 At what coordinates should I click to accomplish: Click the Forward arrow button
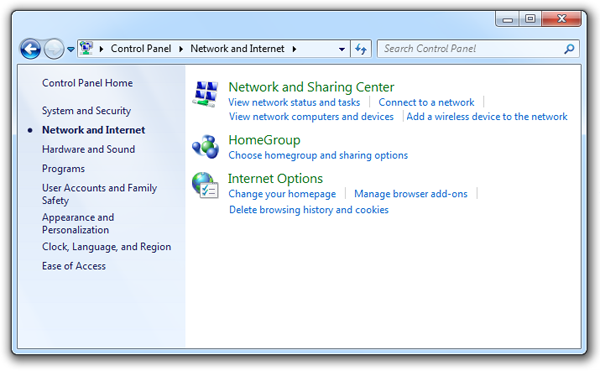click(x=54, y=49)
